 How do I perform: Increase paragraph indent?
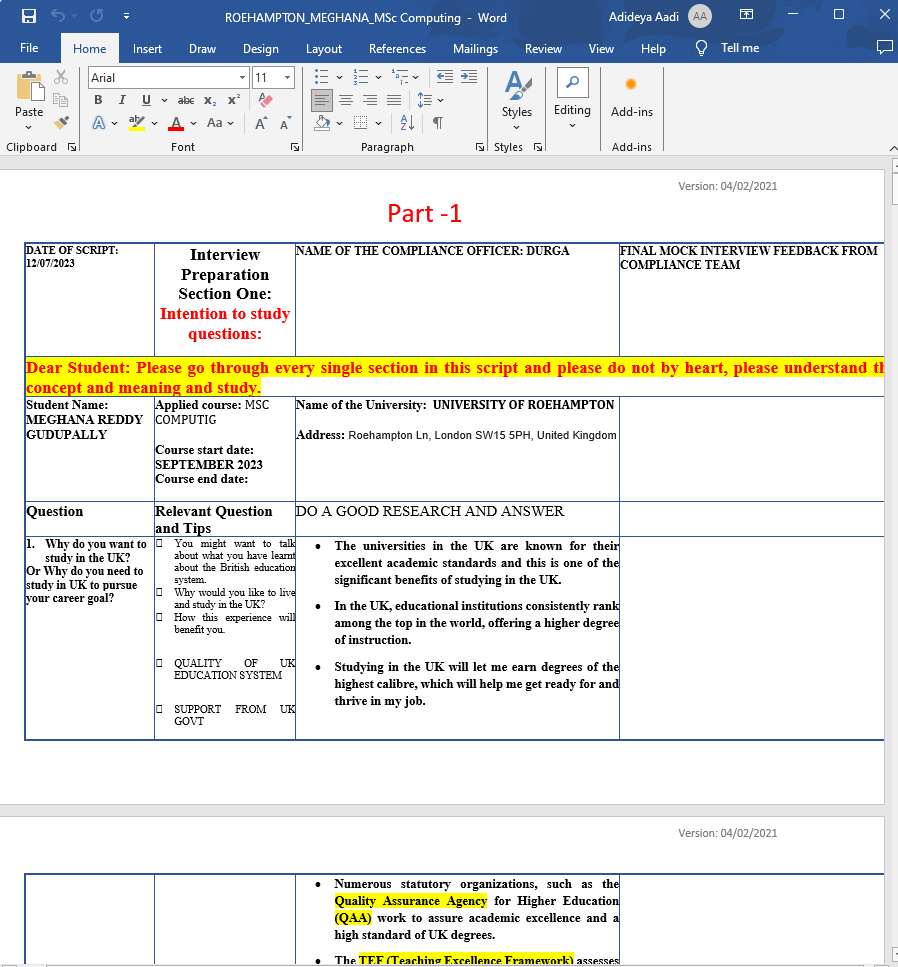click(x=469, y=77)
